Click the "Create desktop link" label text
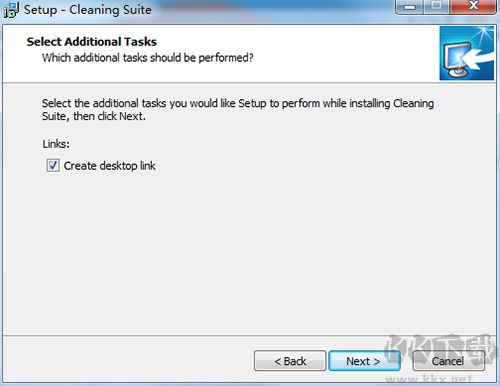Screen dimensions: 500x386 click(109, 166)
